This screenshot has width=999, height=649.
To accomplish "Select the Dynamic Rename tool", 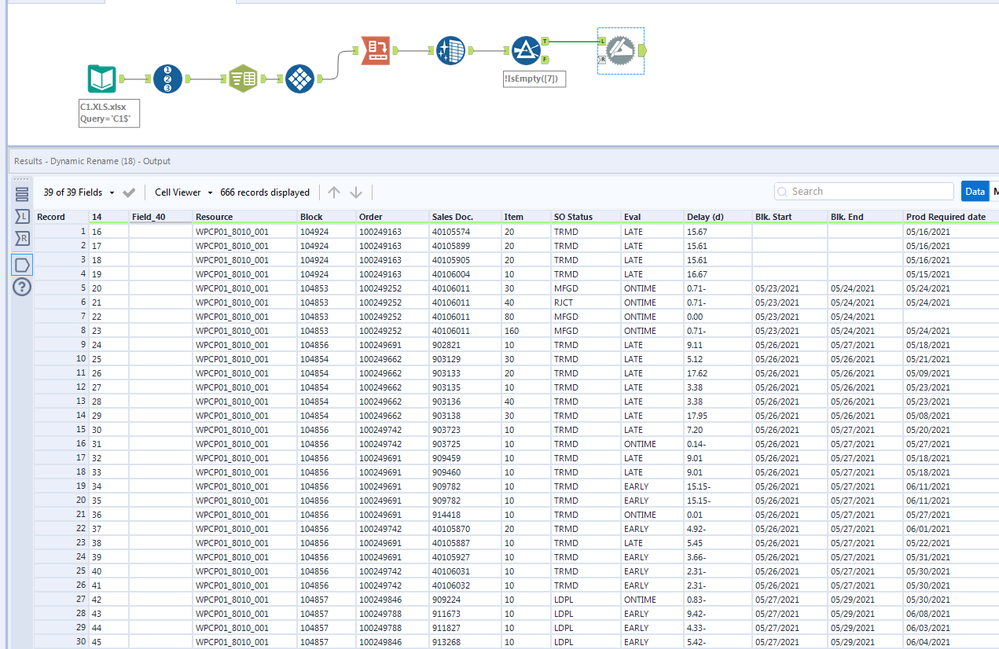I will pyautogui.click(x=621, y=50).
